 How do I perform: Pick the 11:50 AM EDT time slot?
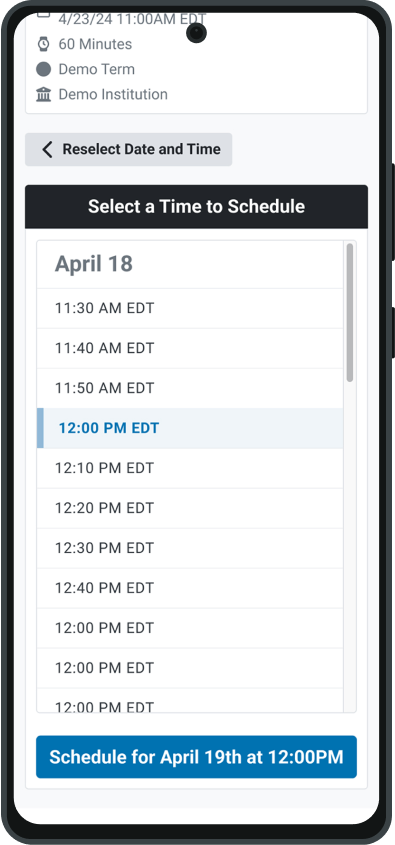click(190, 388)
